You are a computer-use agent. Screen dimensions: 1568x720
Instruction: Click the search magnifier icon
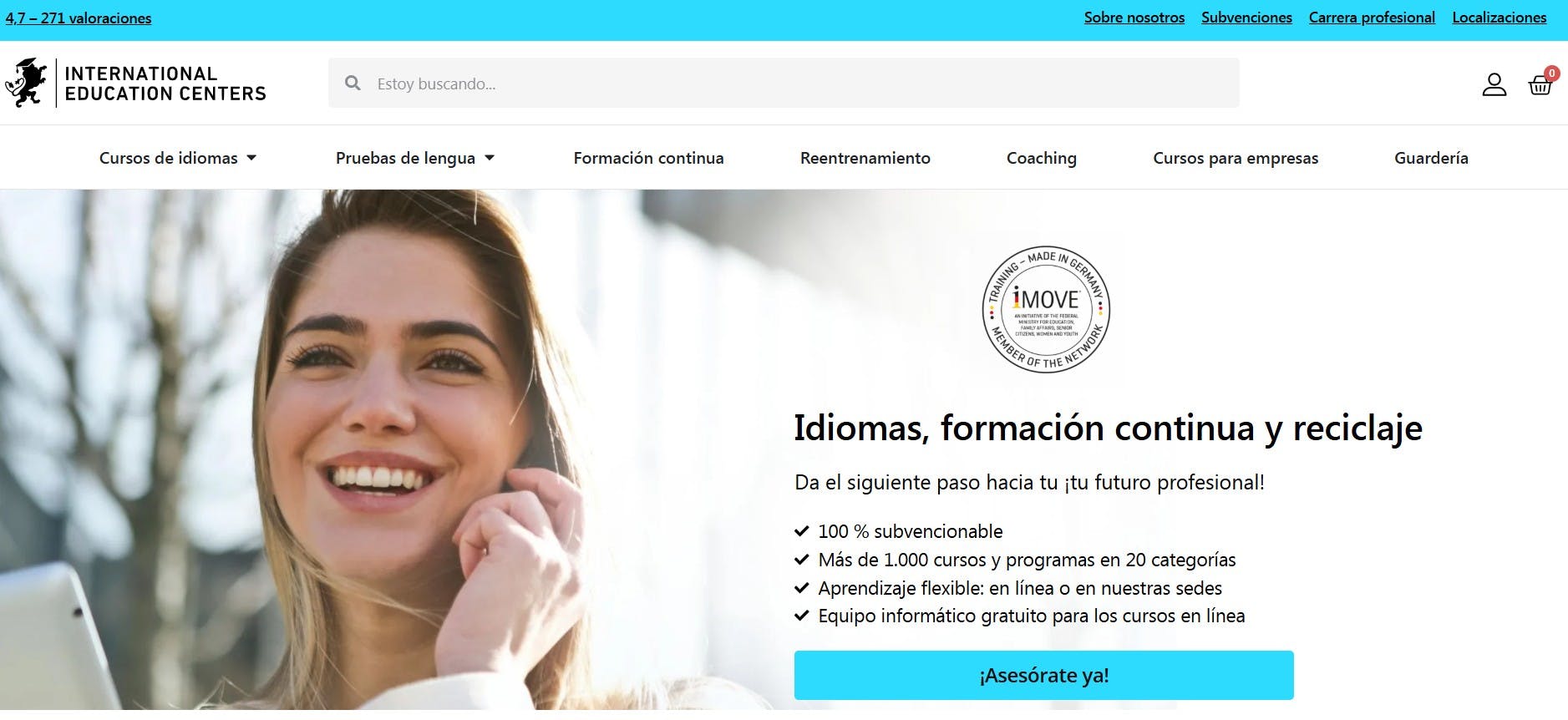[353, 84]
